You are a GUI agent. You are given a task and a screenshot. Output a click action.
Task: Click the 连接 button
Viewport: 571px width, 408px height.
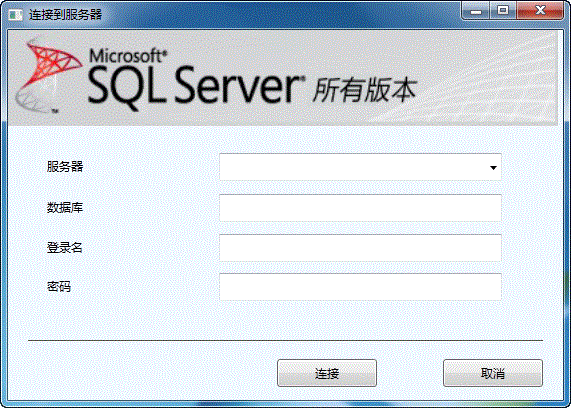[x=327, y=373]
